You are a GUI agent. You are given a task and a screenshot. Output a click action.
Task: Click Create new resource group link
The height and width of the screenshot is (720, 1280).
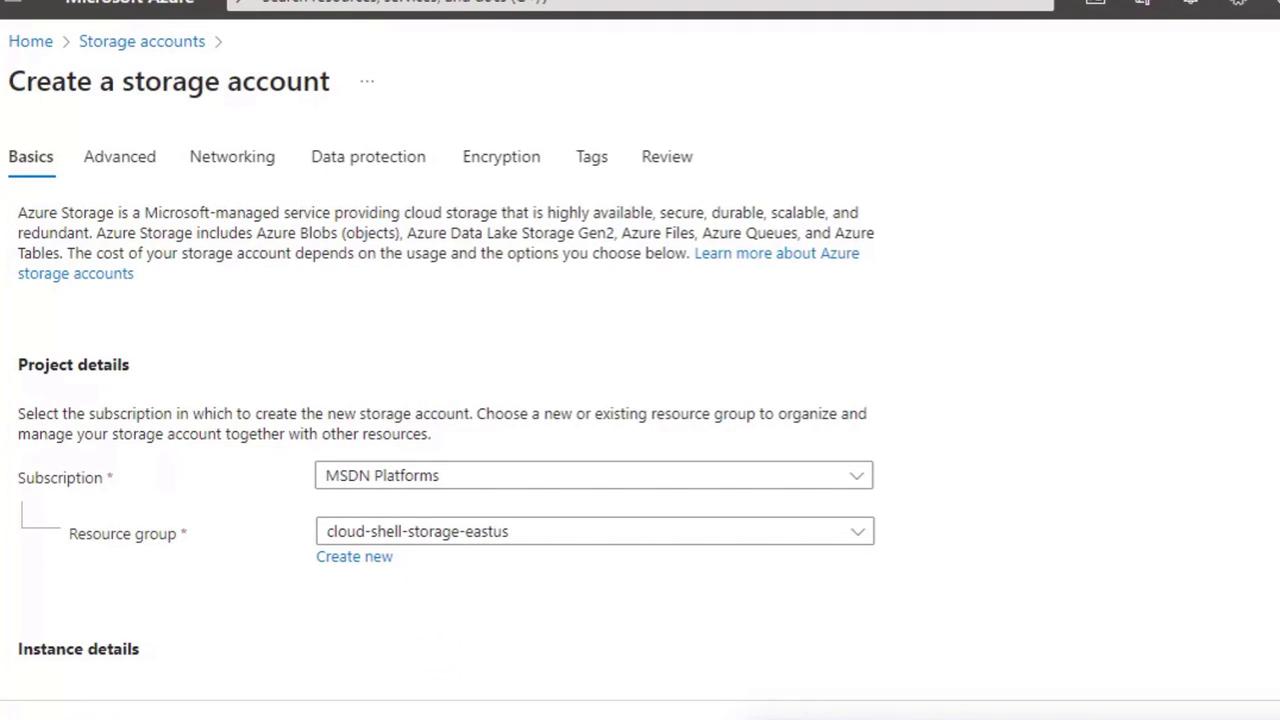(x=354, y=557)
